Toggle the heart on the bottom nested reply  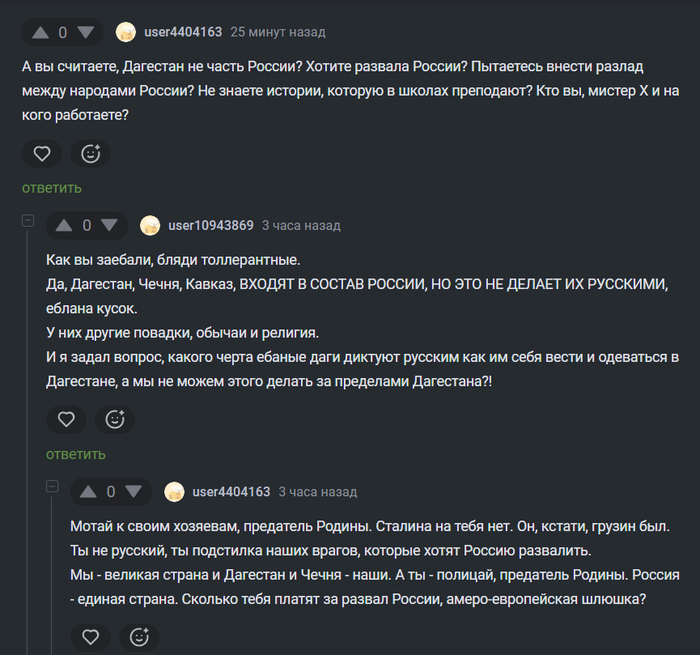(90, 636)
